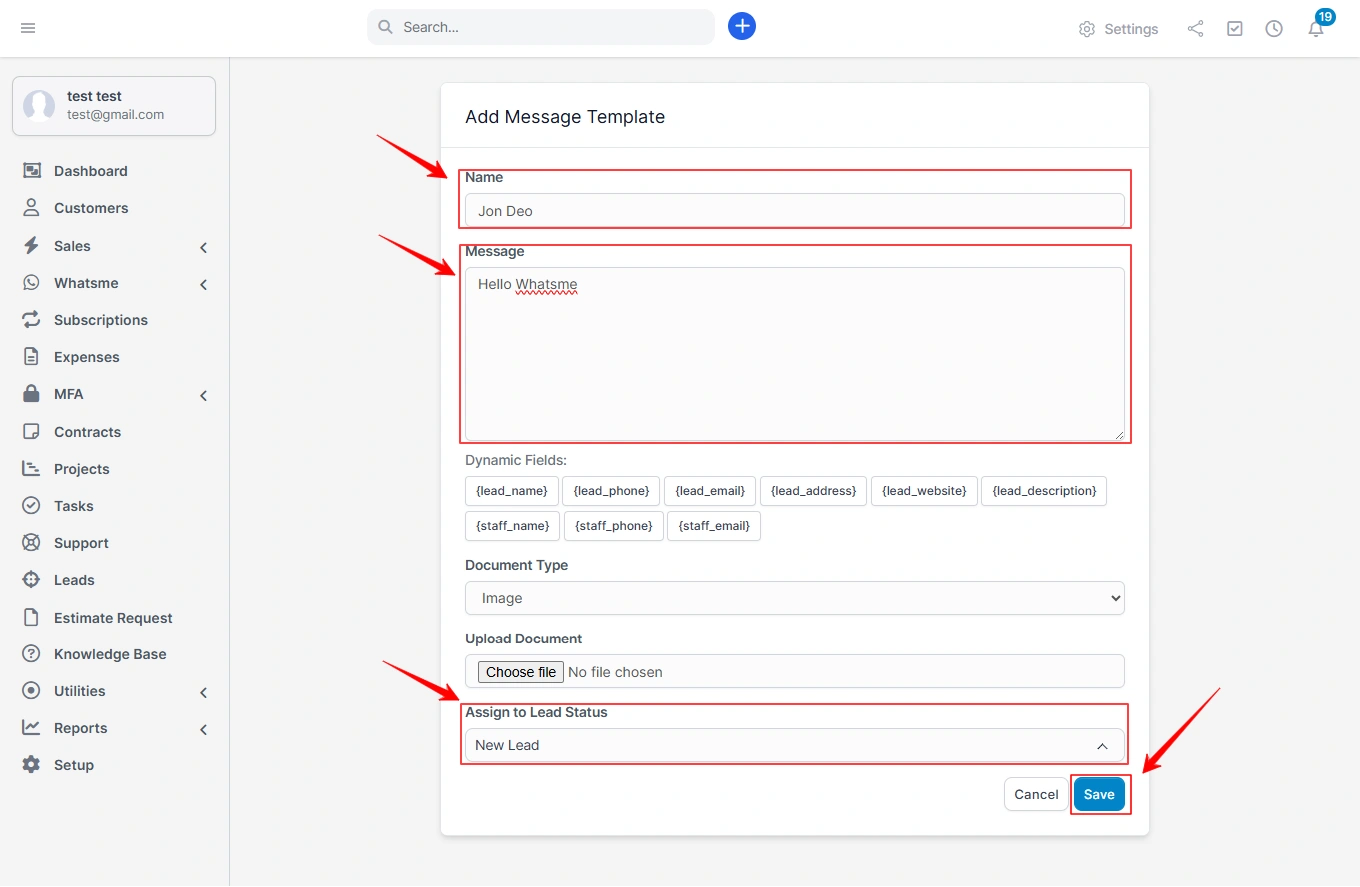Screen dimensions: 1360x887
Task: Open the Dashboard icon in the sidebar
Action: click(32, 170)
